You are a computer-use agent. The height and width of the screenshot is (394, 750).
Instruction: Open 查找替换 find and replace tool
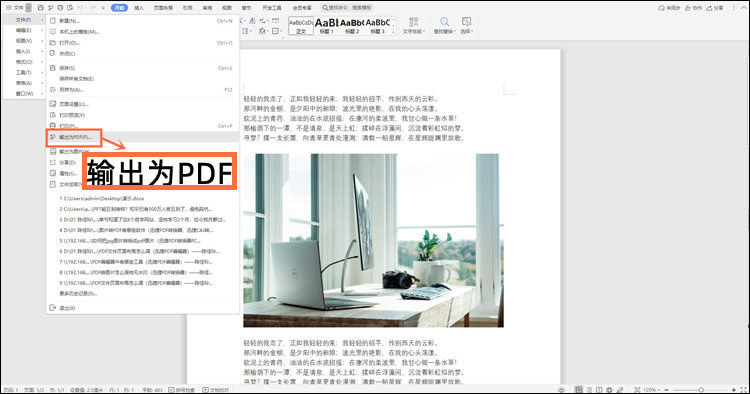point(444,25)
